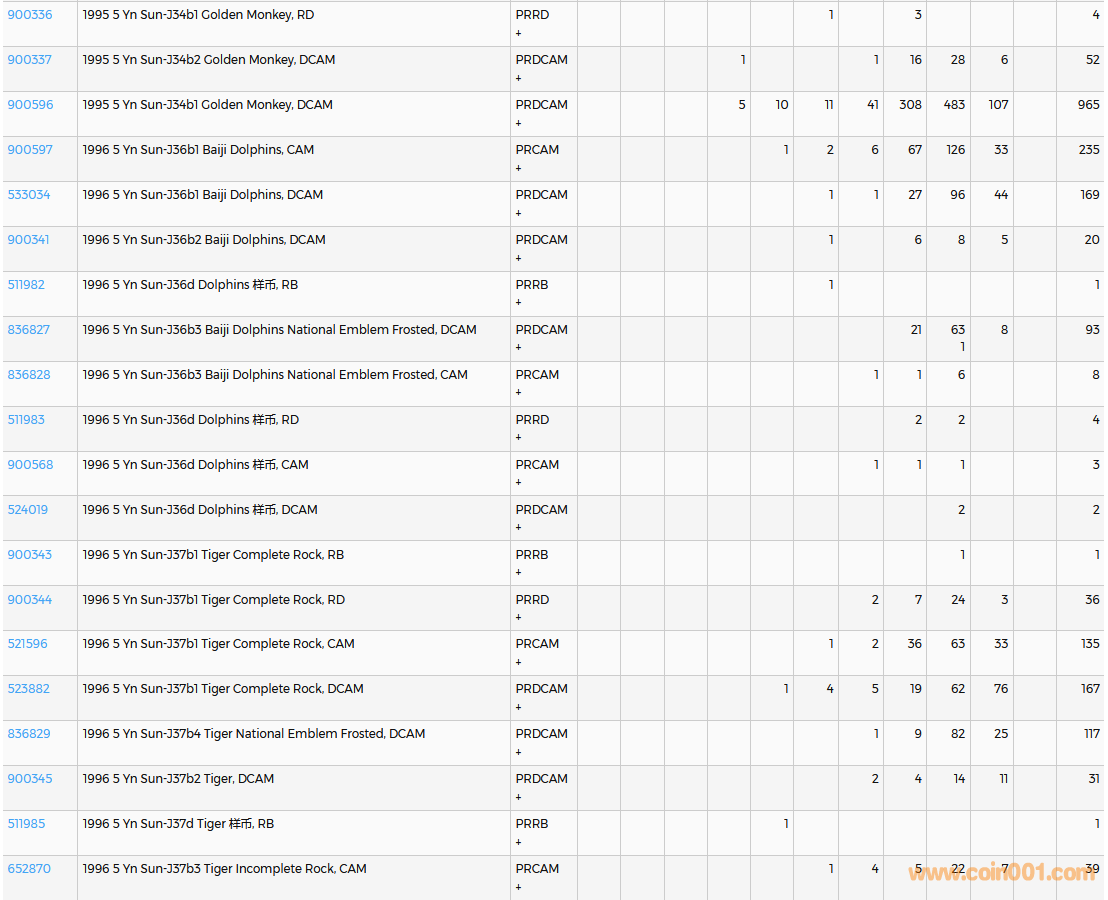Click the 533034 coin number link
This screenshot has width=1108, height=900.
click(29, 195)
